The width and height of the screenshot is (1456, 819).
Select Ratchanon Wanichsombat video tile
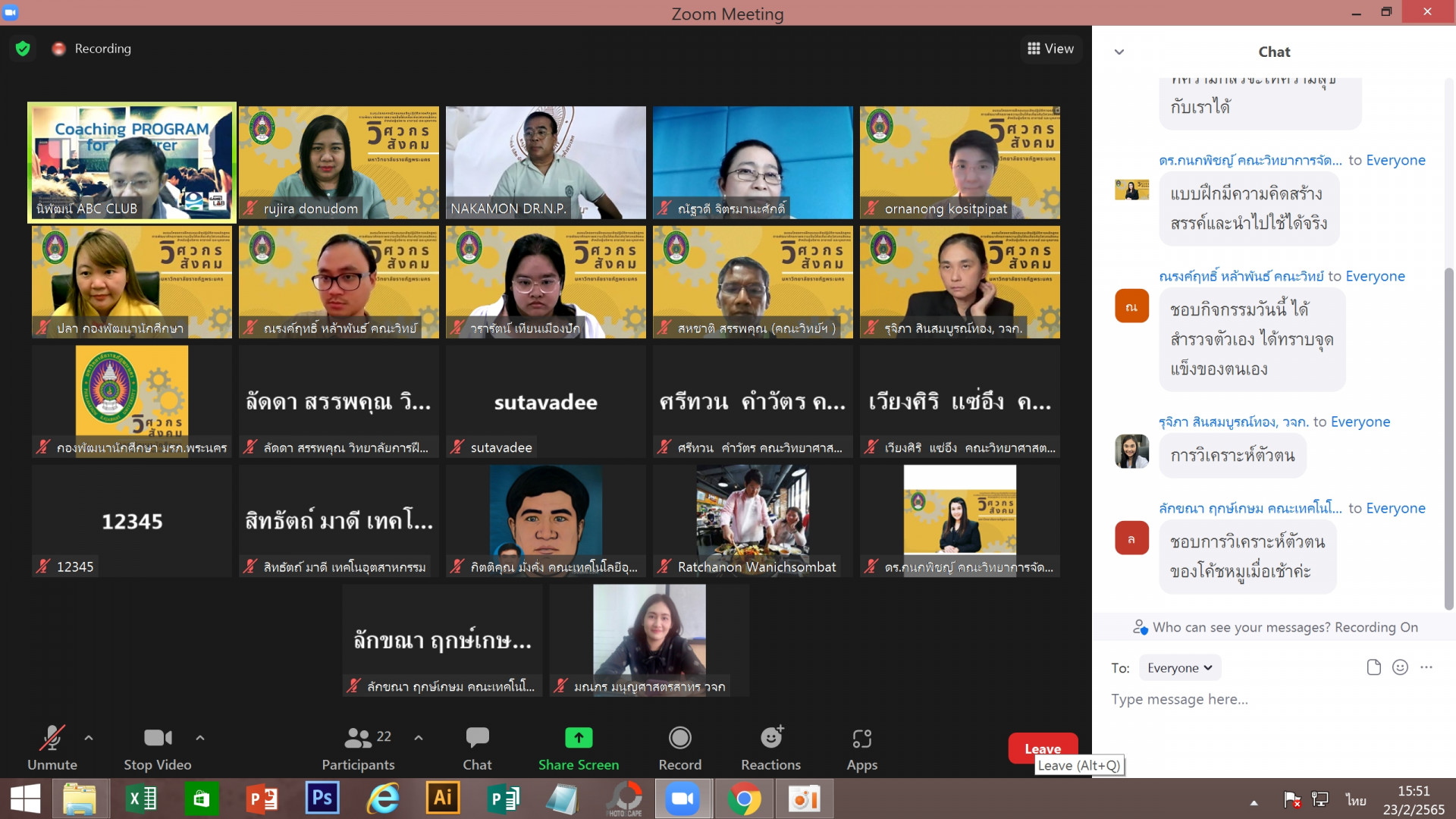coord(753,521)
